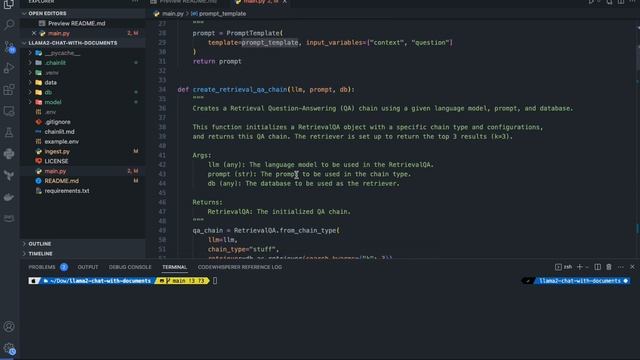Click main.py in the breadcrumb
The width and height of the screenshot is (640, 360).
[172, 13]
